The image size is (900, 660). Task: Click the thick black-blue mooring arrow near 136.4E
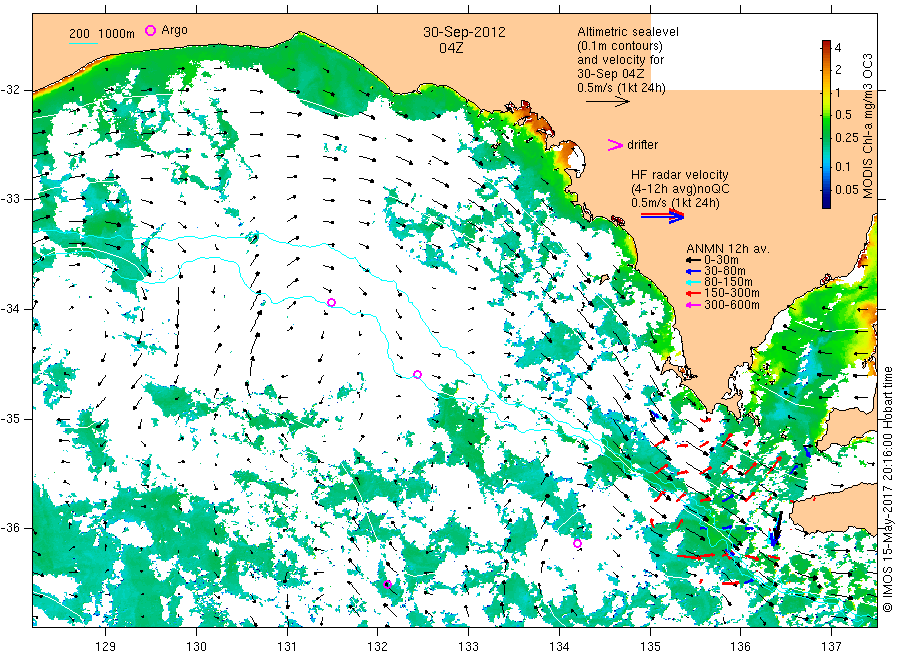click(x=775, y=529)
